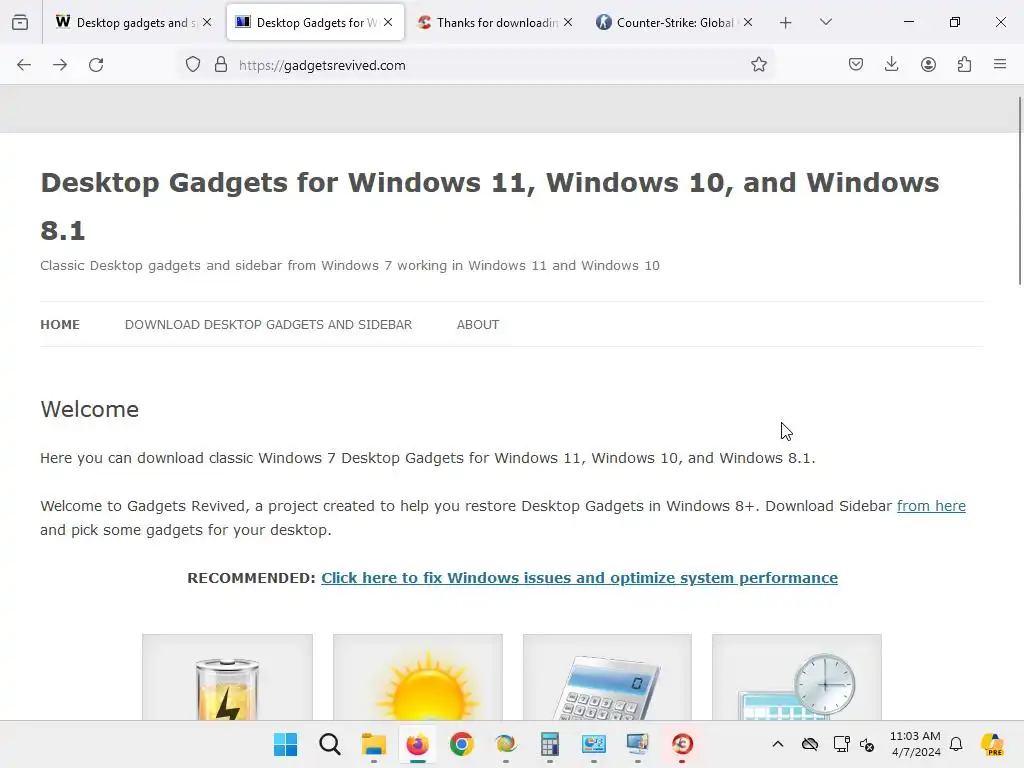This screenshot has height=768, width=1024.
Task: Click site title Desktop Gadgets for Windows heading
Action: (490, 206)
